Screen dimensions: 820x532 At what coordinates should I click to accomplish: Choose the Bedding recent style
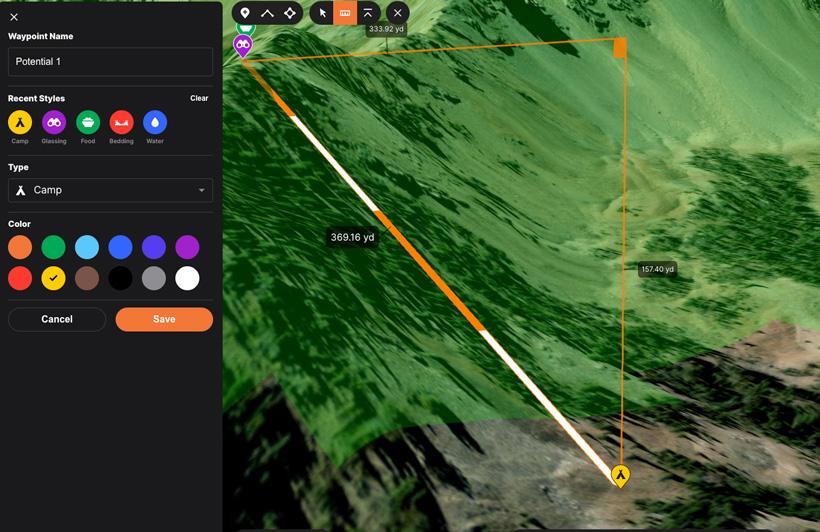pyautogui.click(x=121, y=123)
